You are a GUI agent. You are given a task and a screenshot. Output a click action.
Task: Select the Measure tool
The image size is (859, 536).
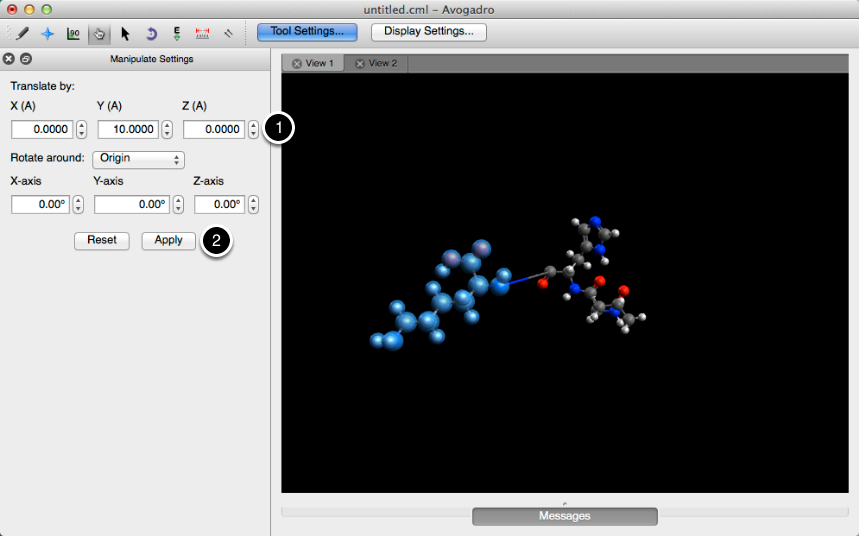pos(203,33)
